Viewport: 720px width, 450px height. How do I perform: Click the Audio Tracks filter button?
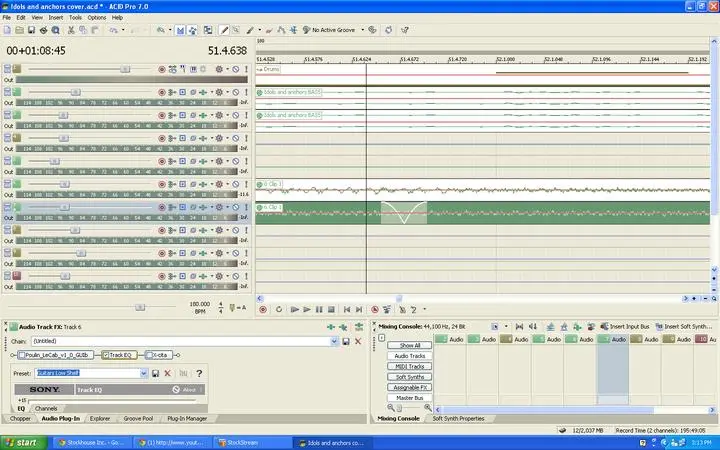pyautogui.click(x=410, y=356)
